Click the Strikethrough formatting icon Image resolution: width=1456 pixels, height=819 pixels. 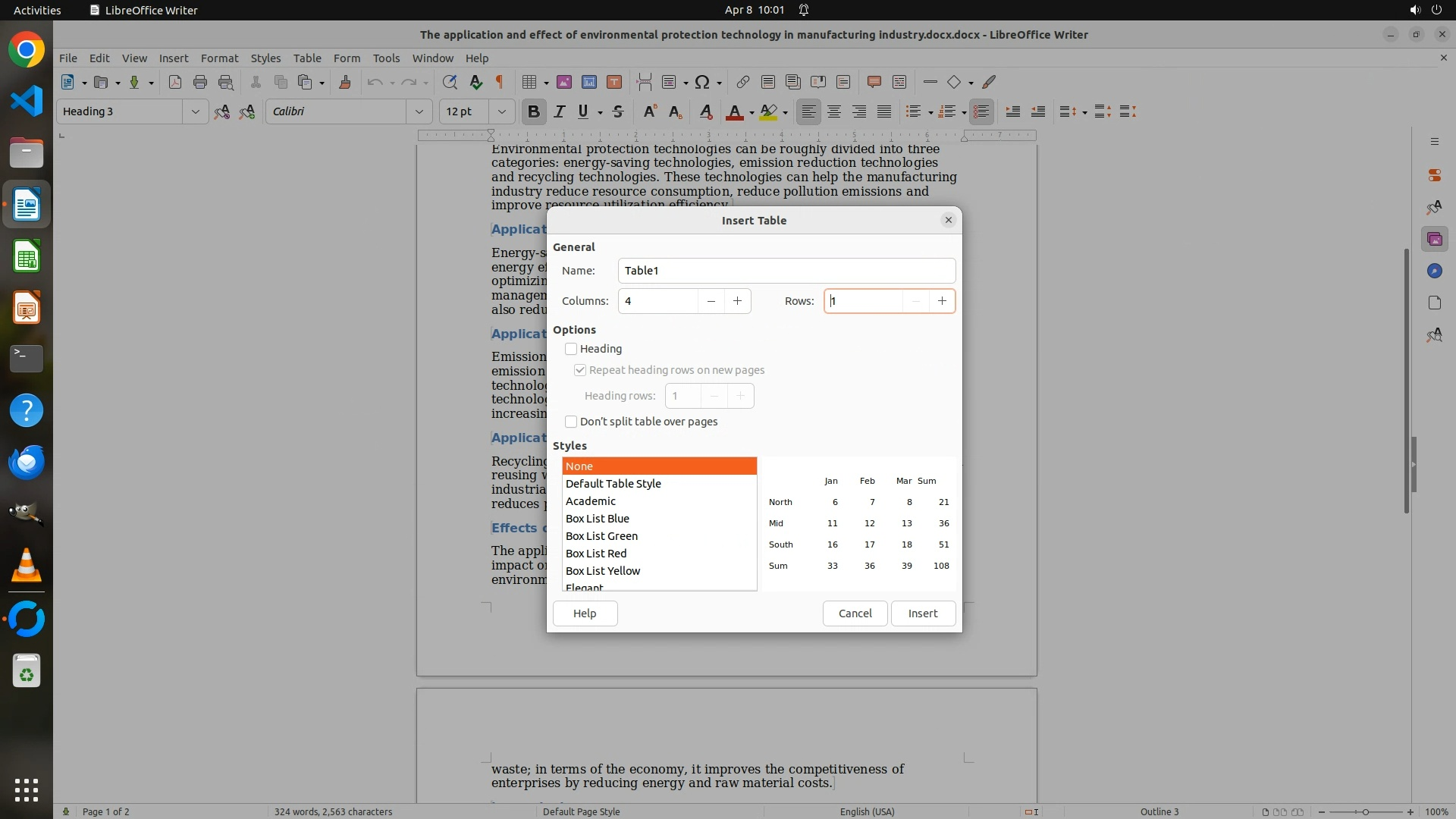618,111
